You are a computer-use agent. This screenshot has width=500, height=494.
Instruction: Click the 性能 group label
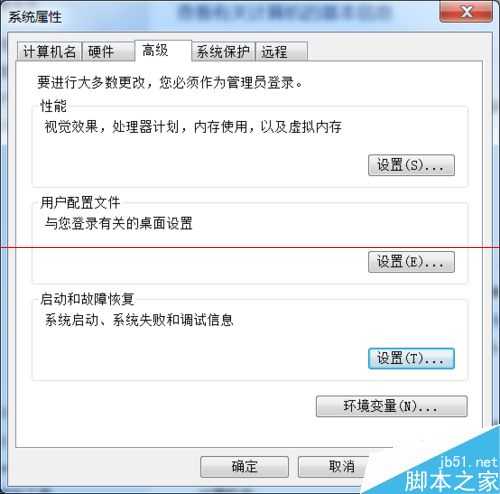[53, 106]
